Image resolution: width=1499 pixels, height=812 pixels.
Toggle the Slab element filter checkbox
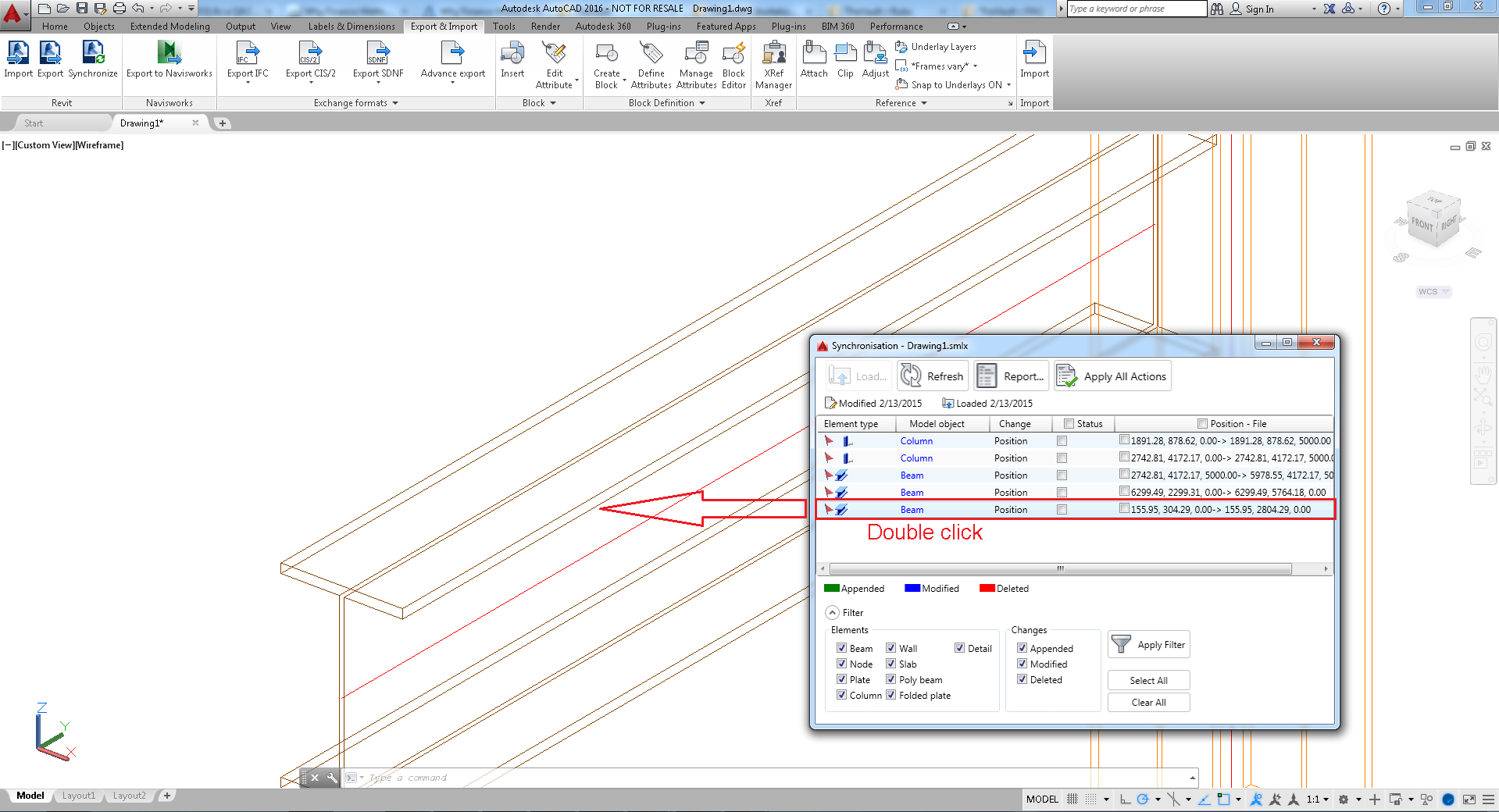[890, 664]
